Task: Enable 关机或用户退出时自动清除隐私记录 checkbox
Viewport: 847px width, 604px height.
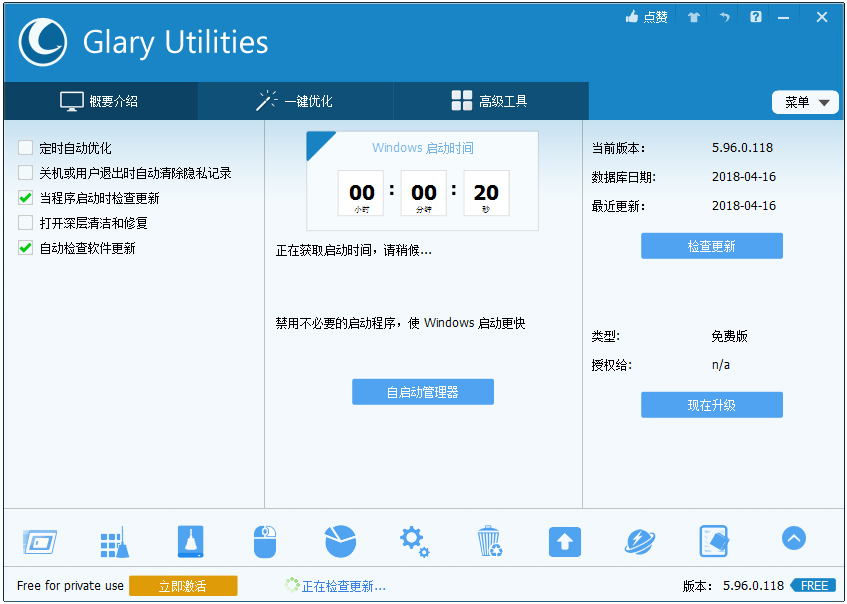Action: [25, 173]
